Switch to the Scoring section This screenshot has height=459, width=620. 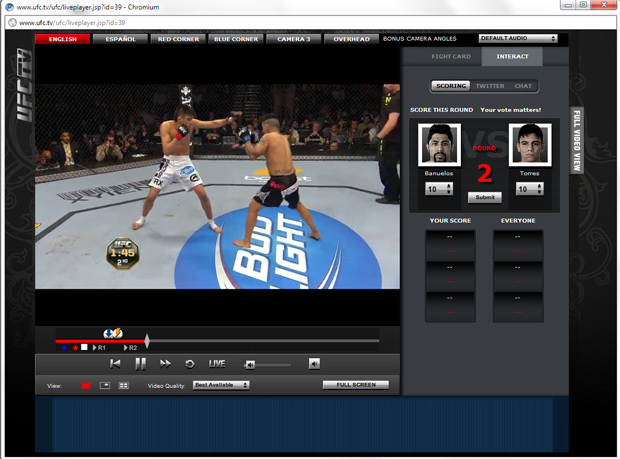(451, 86)
